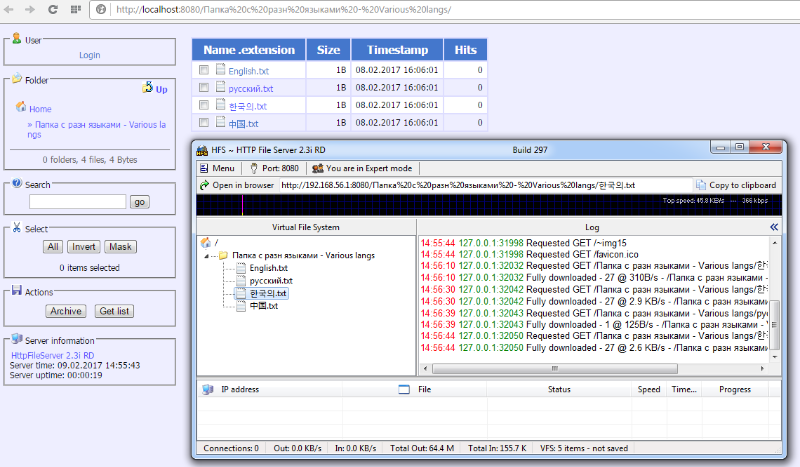Sort the files by Size column header

tap(328, 49)
